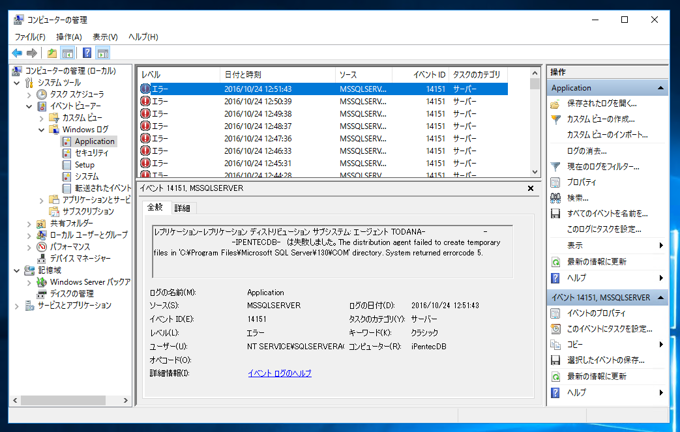This screenshot has width=680, height=432.
Task: Select パフォーマンス tree node
Action: (x=70, y=247)
